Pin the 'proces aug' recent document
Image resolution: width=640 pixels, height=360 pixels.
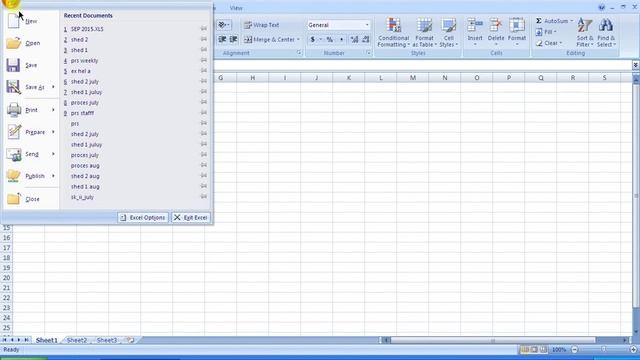coord(204,165)
